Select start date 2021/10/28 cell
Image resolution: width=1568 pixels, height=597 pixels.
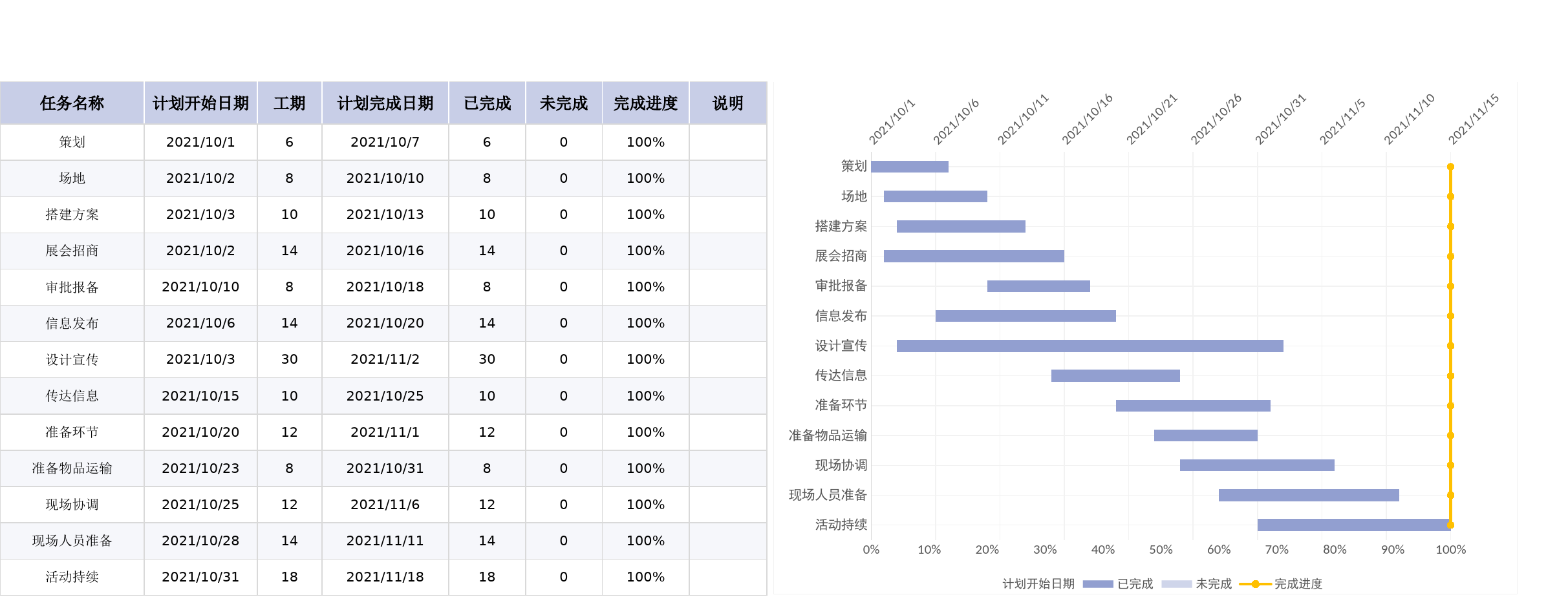tap(200, 541)
